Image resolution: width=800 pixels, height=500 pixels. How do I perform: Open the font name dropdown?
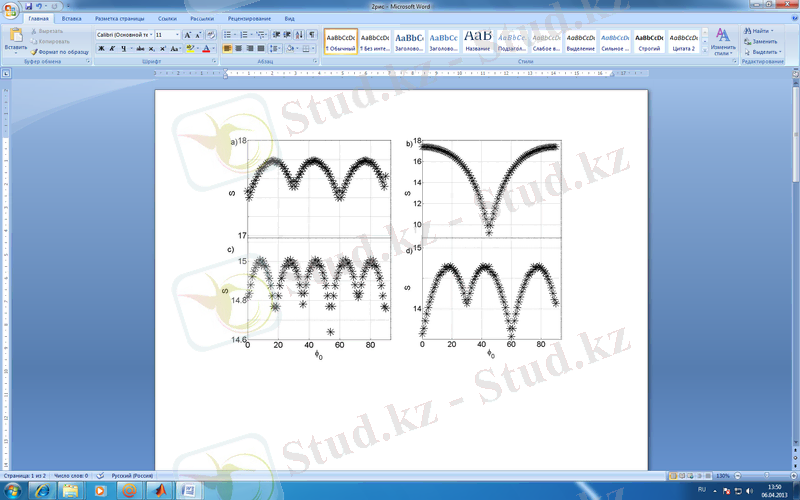[151, 35]
